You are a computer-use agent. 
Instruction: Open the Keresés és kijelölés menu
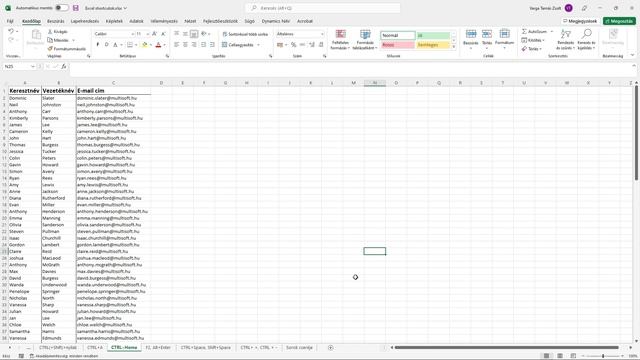(x=586, y=40)
